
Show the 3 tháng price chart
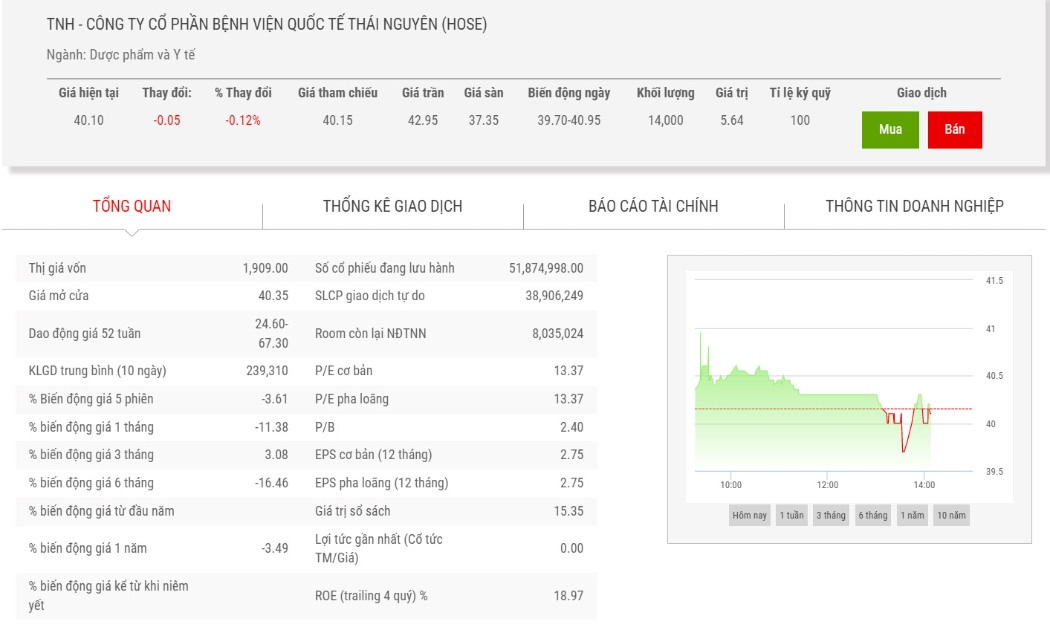[831, 515]
